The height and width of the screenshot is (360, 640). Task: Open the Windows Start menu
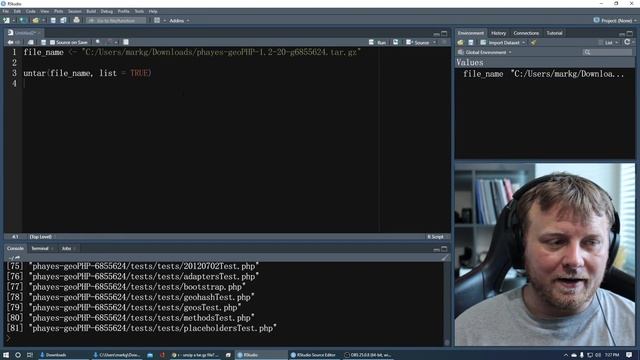coord(6,355)
